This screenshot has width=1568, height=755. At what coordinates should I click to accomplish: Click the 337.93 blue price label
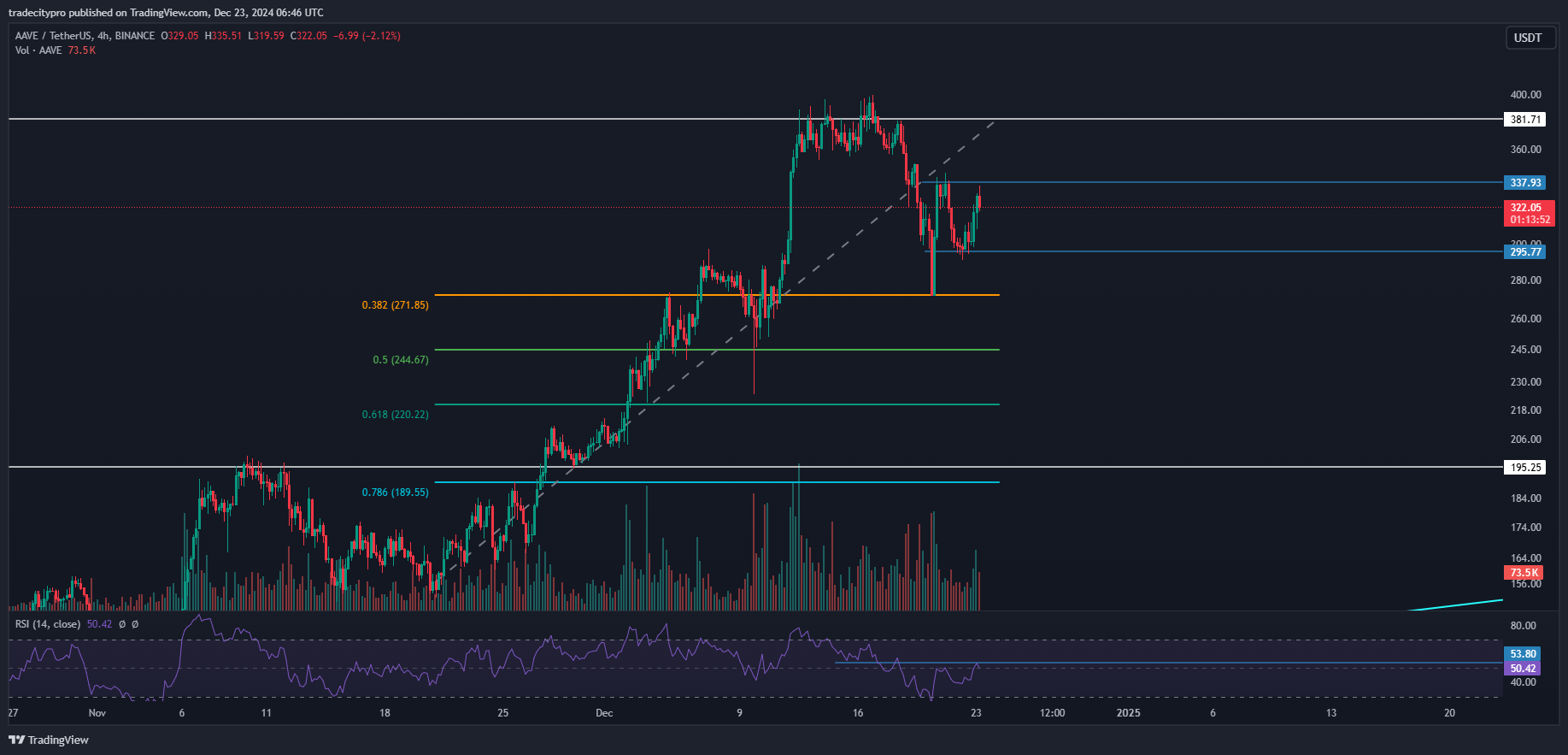pyautogui.click(x=1525, y=183)
